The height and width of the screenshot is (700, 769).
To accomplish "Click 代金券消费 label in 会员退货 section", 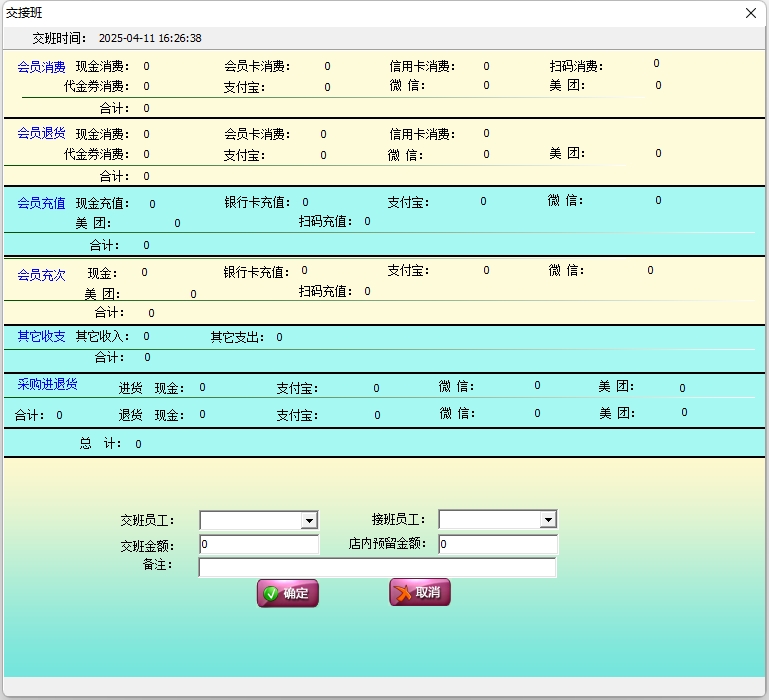I will (x=96, y=155).
